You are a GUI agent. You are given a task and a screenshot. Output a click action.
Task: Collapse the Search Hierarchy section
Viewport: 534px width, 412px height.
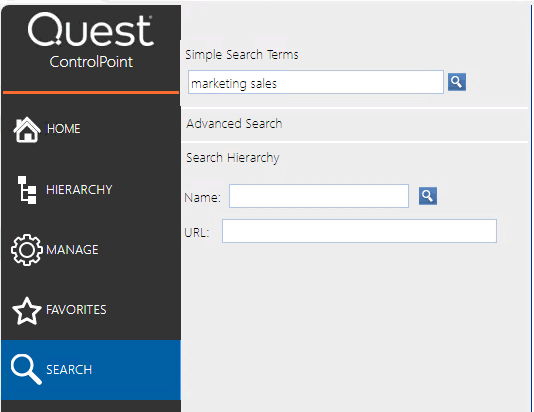tap(233, 158)
